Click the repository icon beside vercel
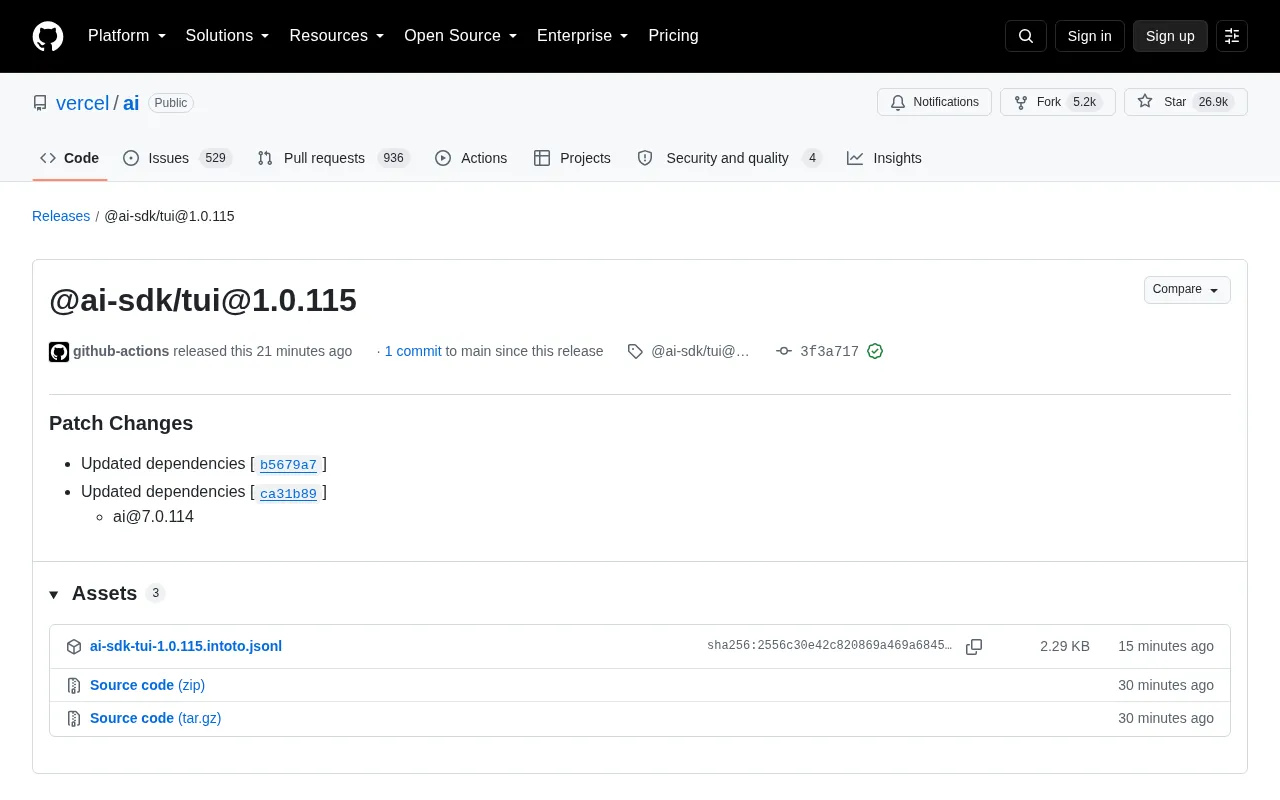Image resolution: width=1280 pixels, height=800 pixels. [x=40, y=103]
